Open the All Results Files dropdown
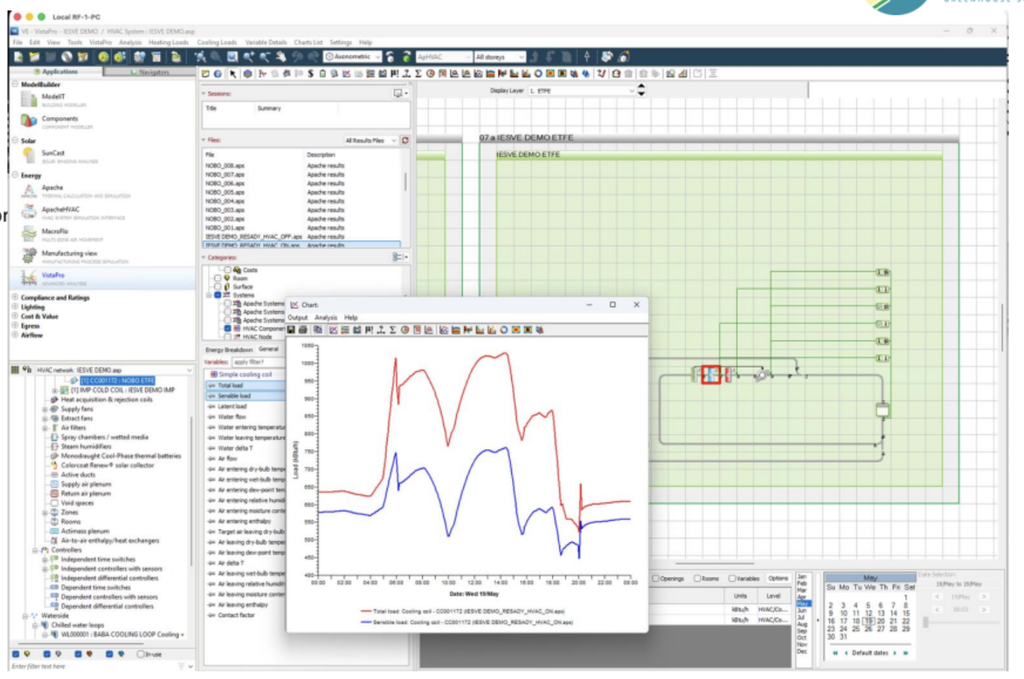Viewport: 1024px width, 679px height. pos(371,140)
